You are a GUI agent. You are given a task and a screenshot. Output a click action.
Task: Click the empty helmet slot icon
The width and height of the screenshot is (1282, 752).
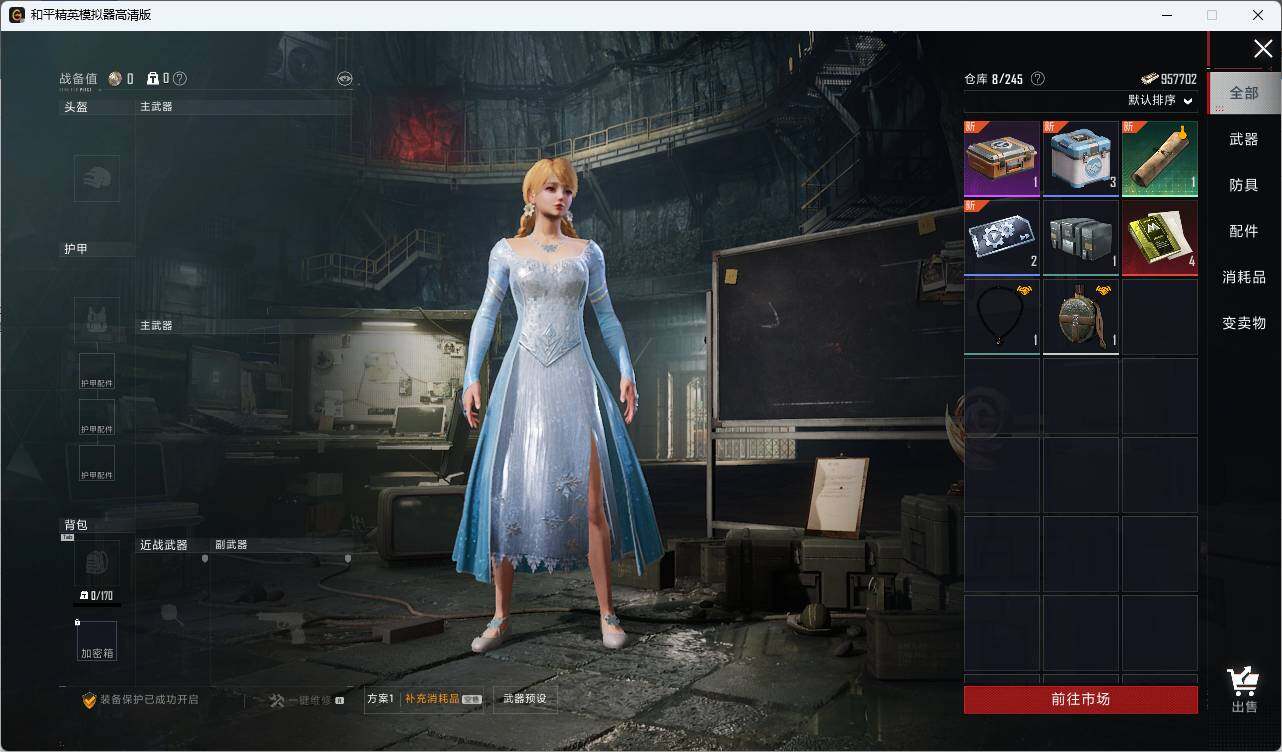click(x=97, y=179)
